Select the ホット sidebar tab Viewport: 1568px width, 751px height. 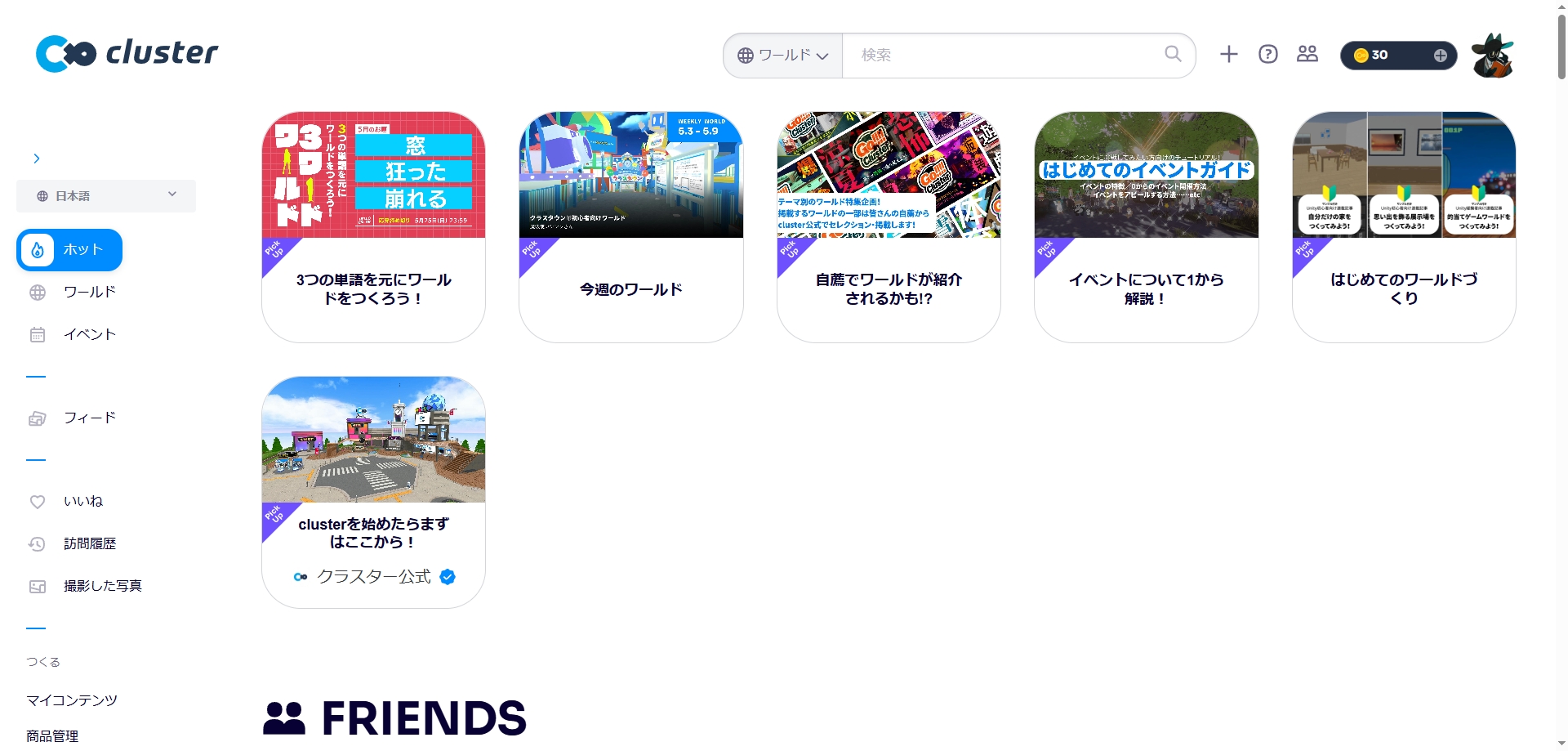point(69,250)
